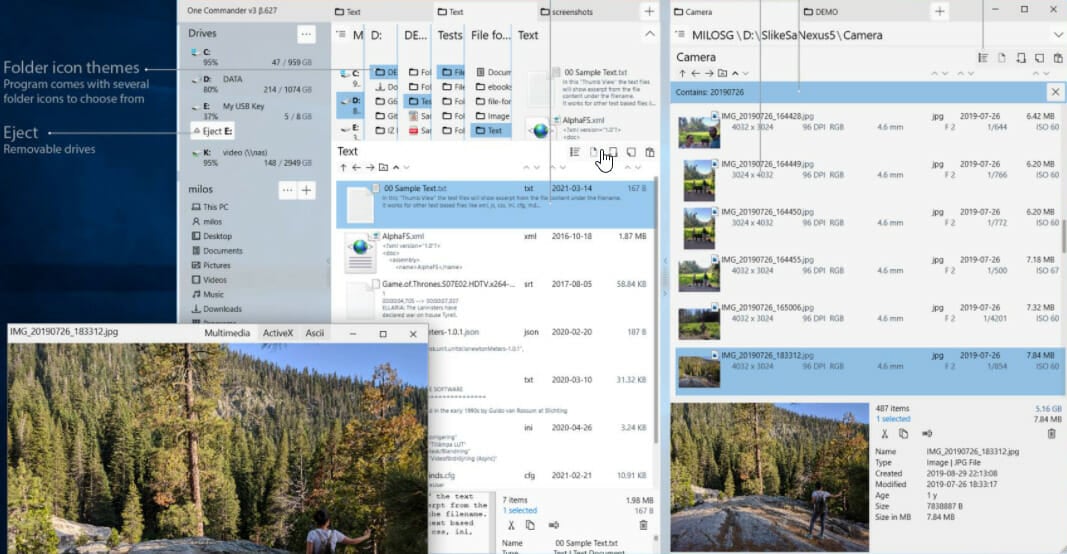
Task: Navigate forward in the Camera pane
Action: pyautogui.click(x=708, y=73)
